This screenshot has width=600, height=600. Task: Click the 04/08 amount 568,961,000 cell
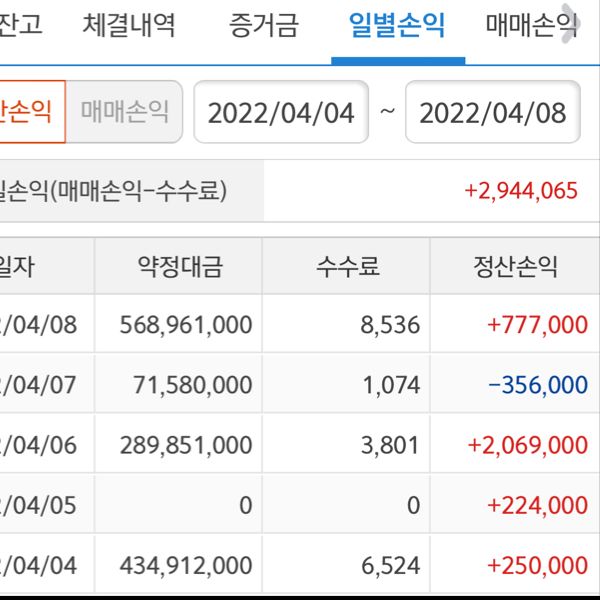[x=185, y=325]
